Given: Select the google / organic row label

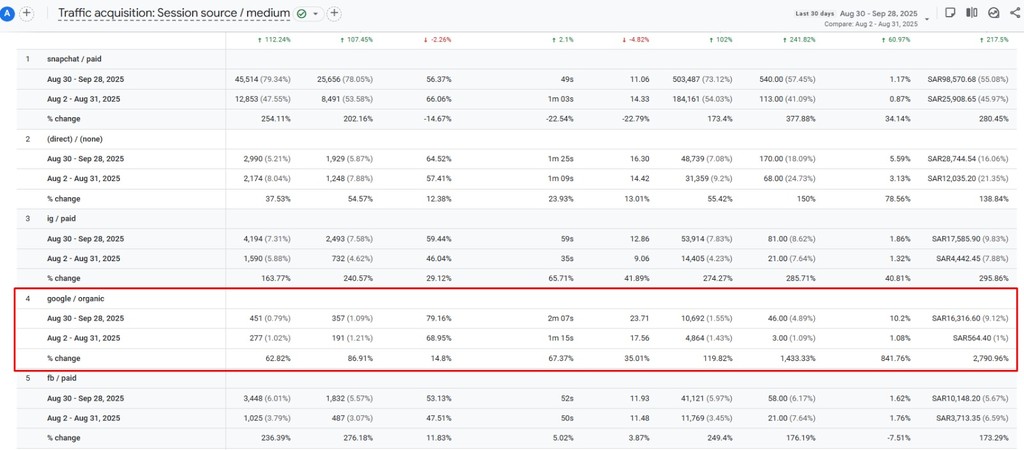Looking at the screenshot, I should point(76,298).
